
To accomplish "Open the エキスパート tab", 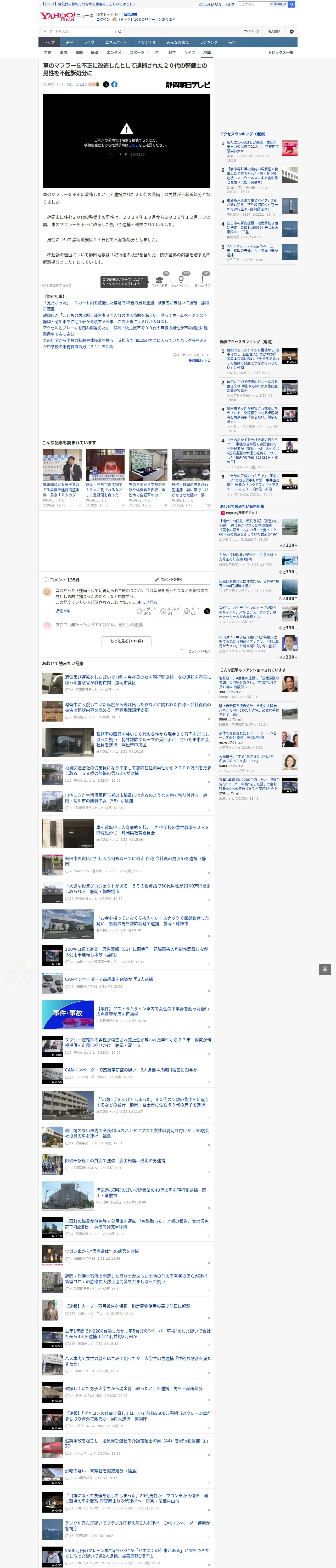I will pos(116,43).
